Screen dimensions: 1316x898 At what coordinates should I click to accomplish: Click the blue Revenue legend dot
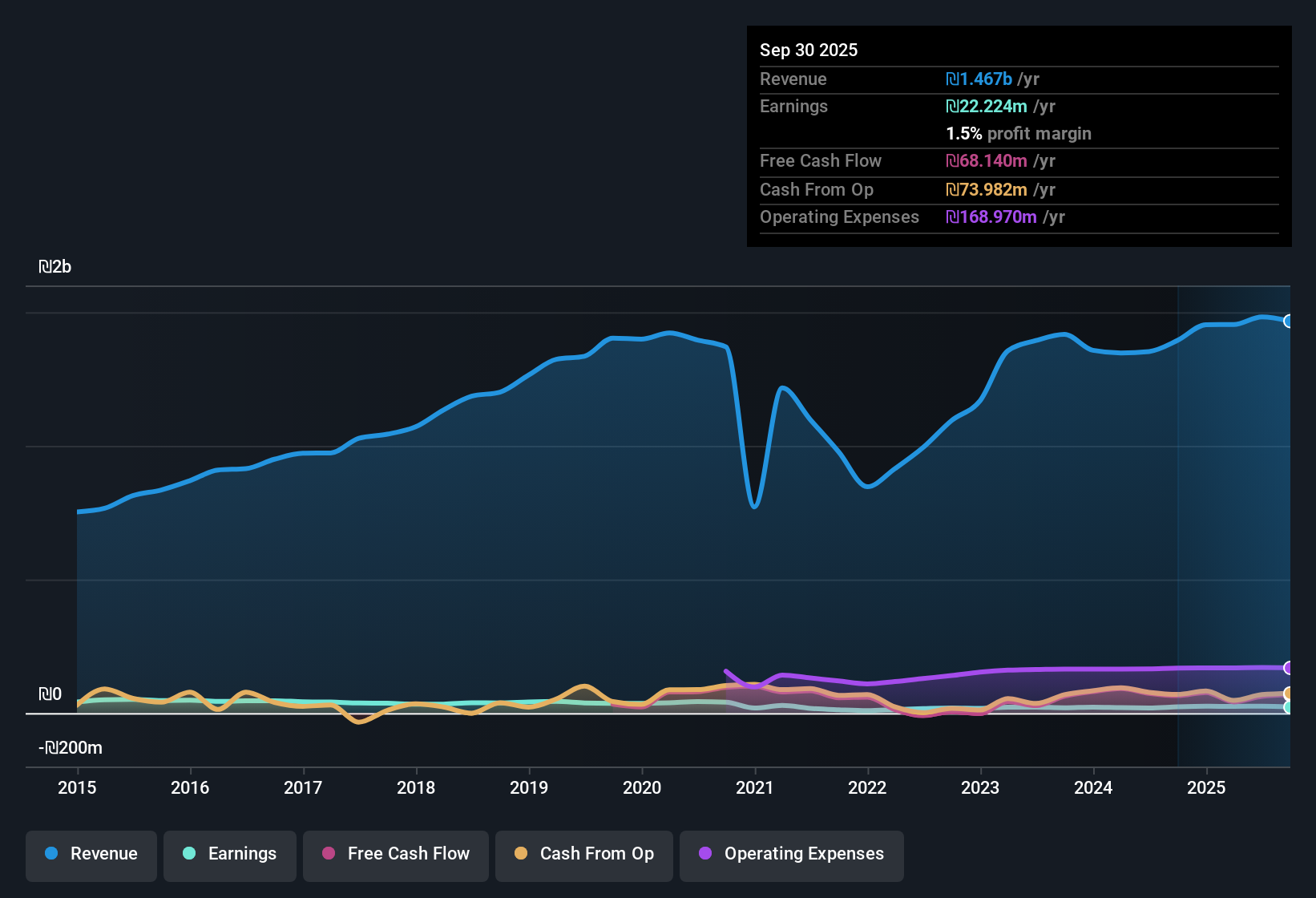click(x=51, y=853)
